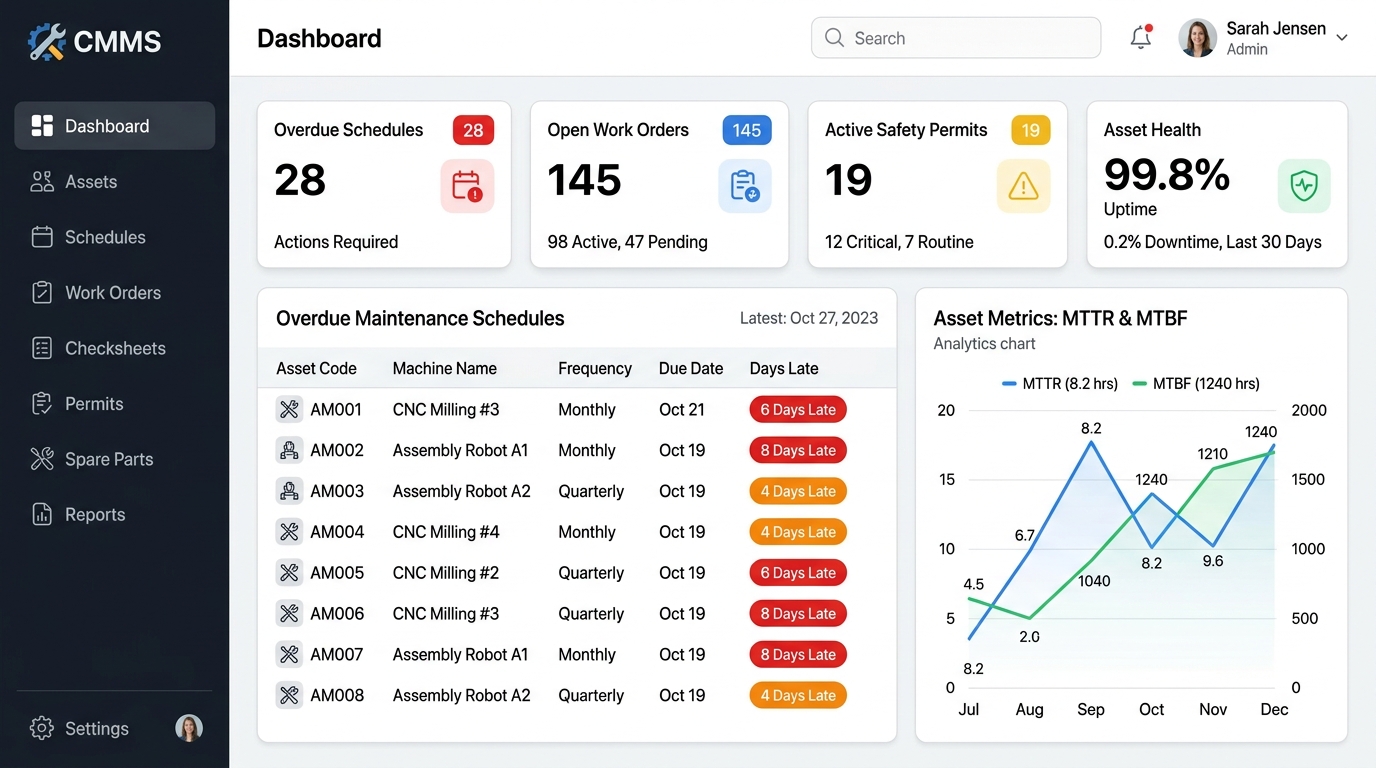Click the robot icon for AM003

[x=289, y=491]
